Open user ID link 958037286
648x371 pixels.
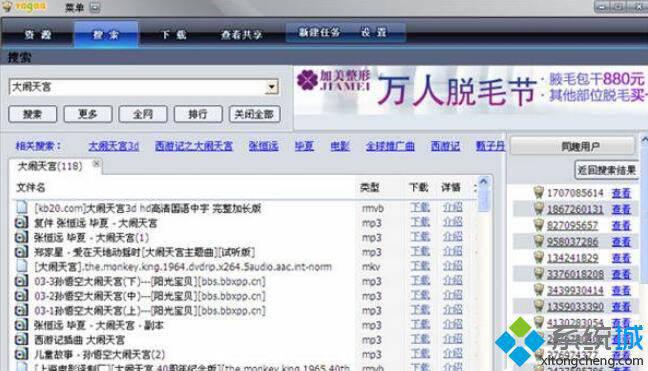point(572,242)
